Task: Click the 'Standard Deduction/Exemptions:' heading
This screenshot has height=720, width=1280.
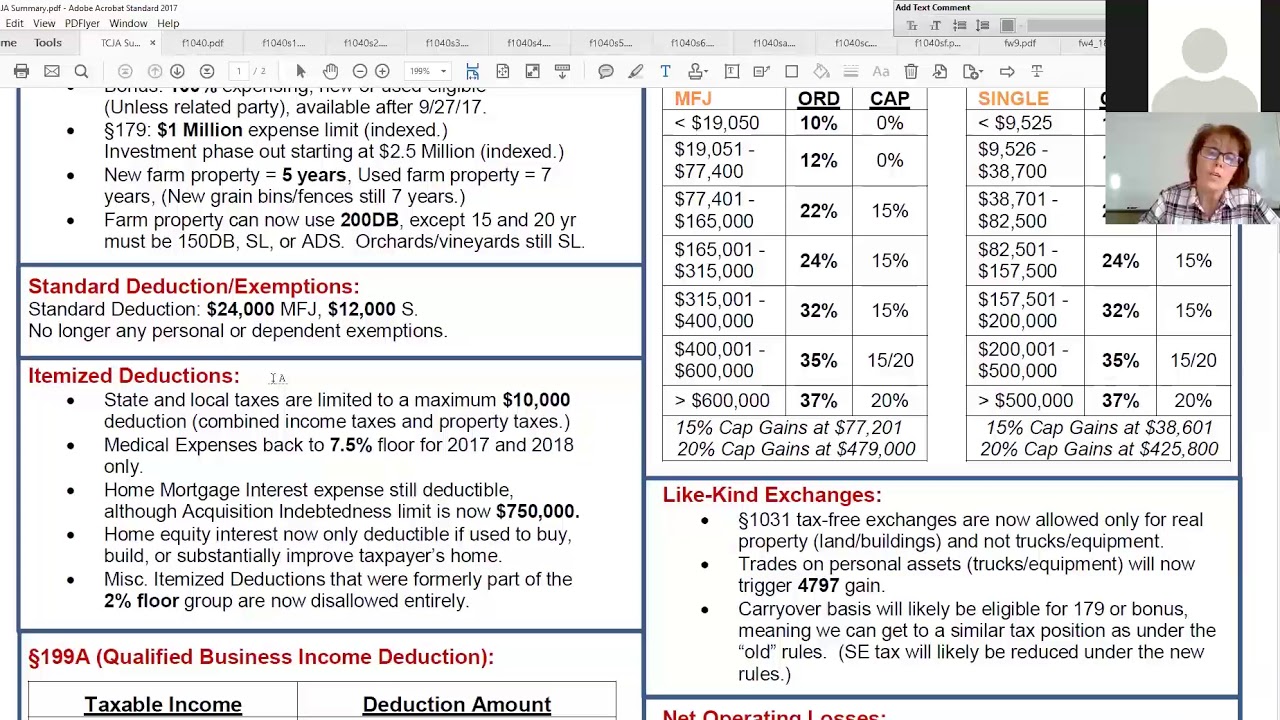Action: [x=194, y=287]
